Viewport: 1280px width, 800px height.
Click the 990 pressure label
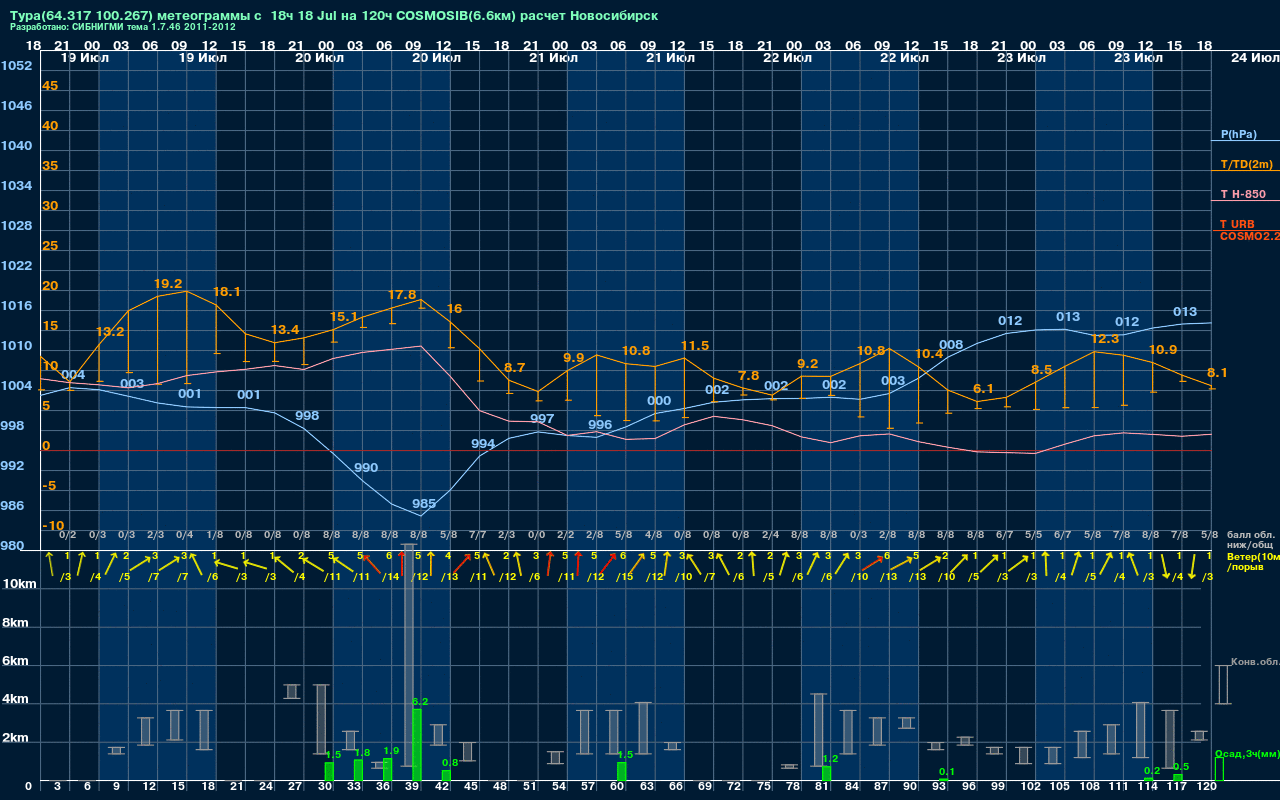(366, 468)
